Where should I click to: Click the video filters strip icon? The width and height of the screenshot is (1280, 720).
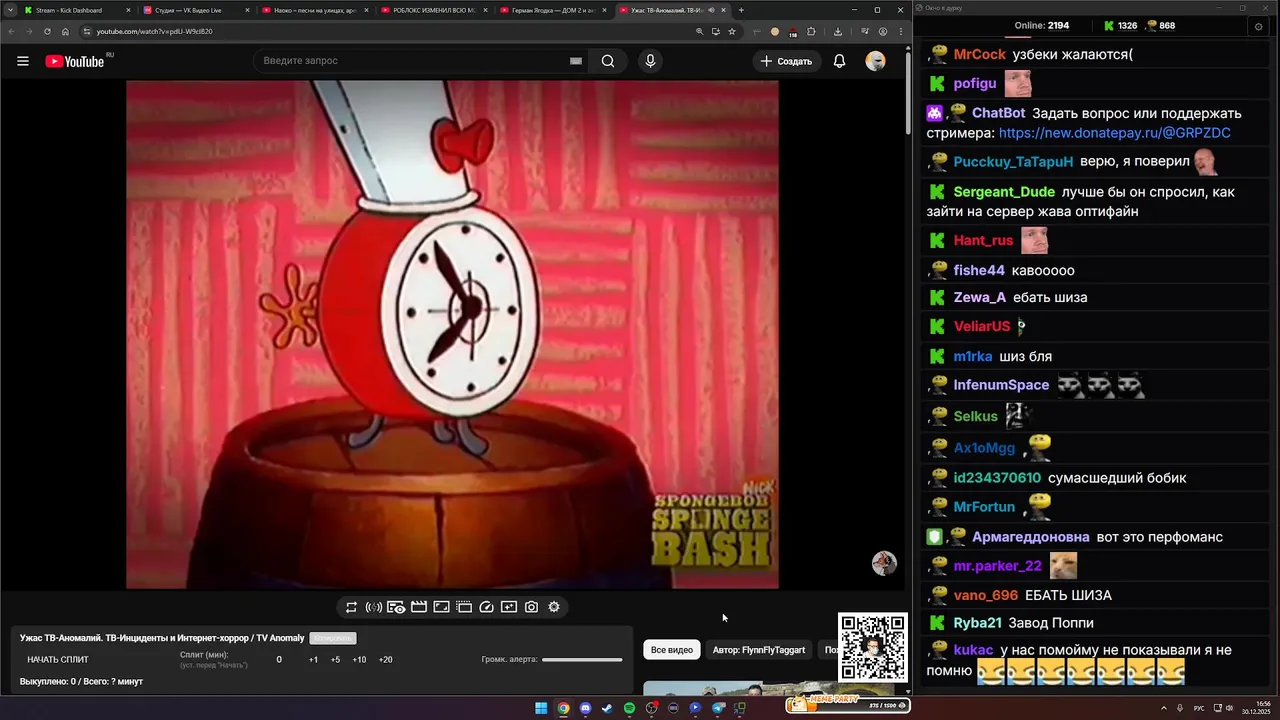point(464,607)
